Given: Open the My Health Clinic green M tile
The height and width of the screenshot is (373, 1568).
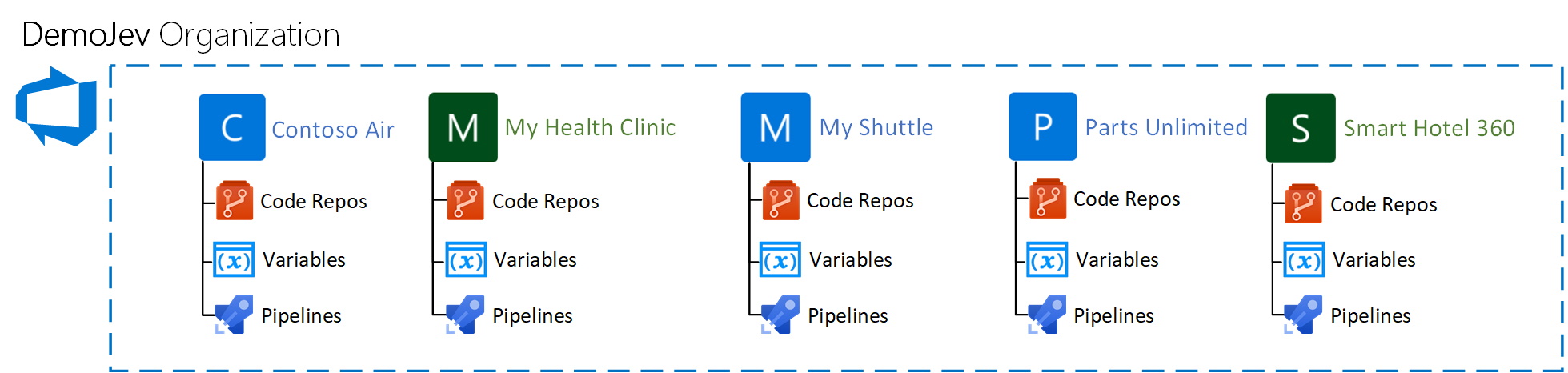Looking at the screenshot, I should 463,127.
